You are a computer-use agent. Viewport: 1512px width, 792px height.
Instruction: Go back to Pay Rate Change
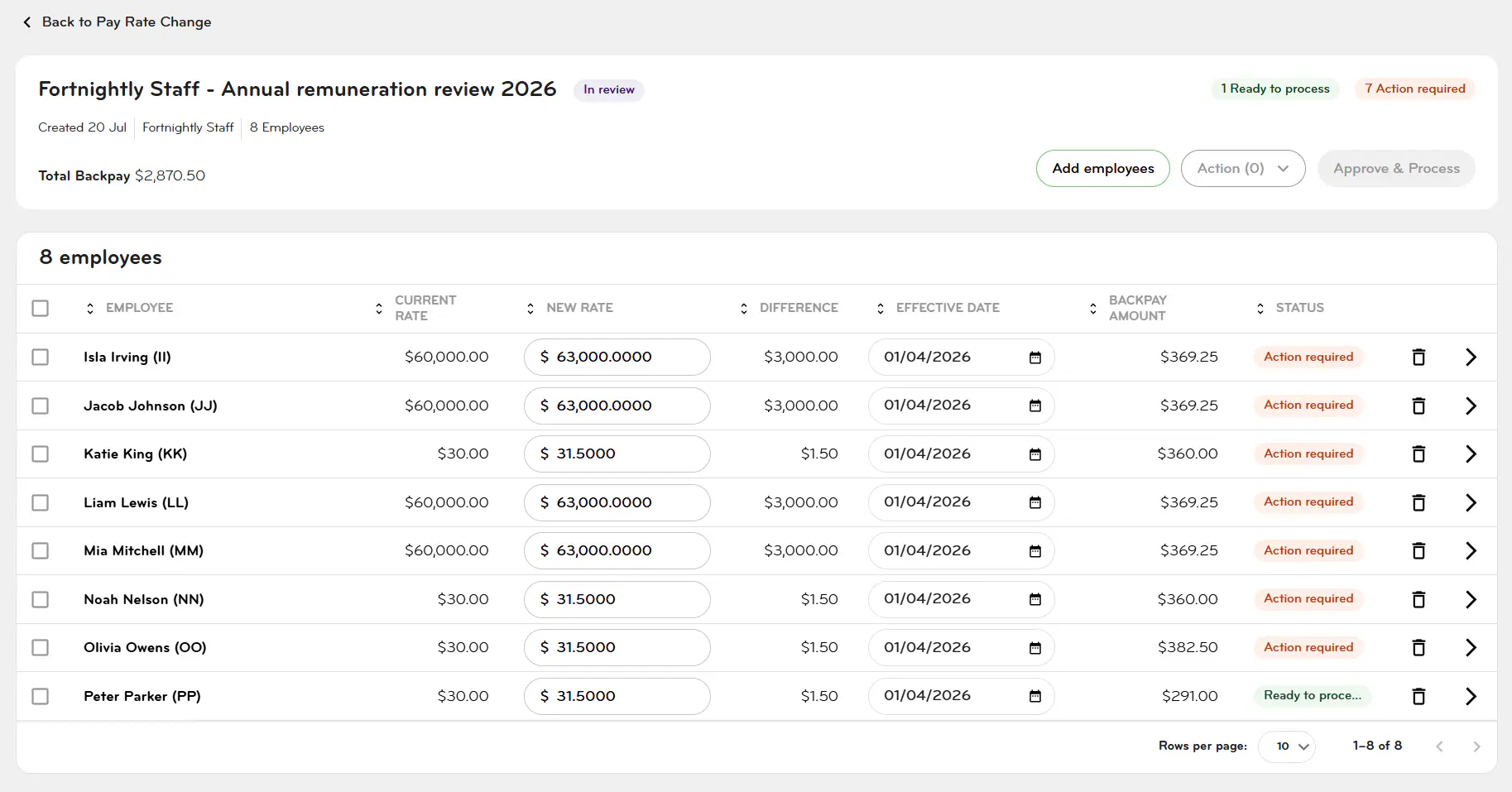[117, 22]
